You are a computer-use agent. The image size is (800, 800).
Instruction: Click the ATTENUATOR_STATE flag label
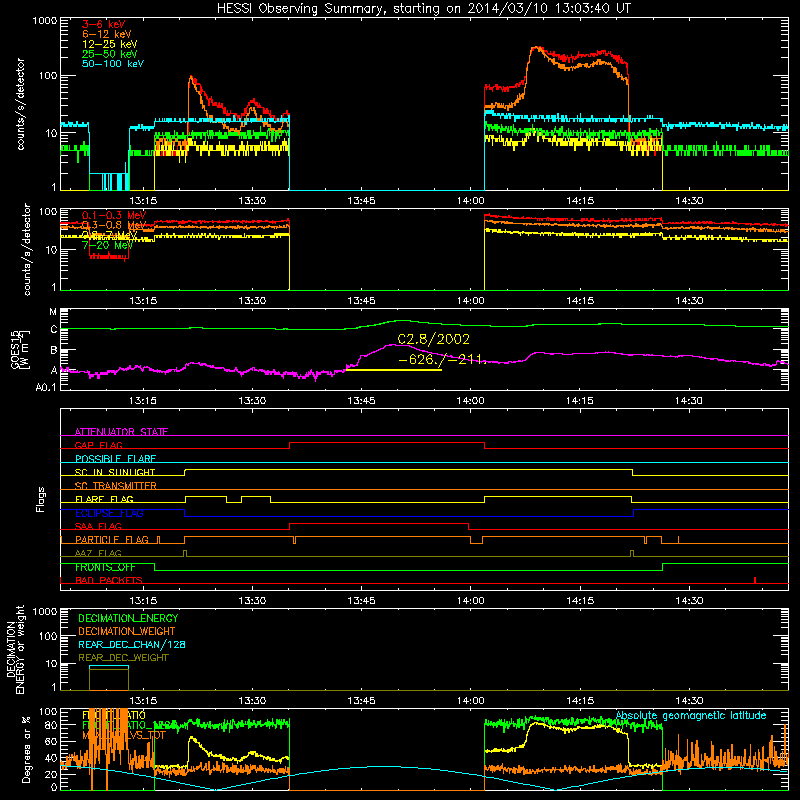(121, 432)
